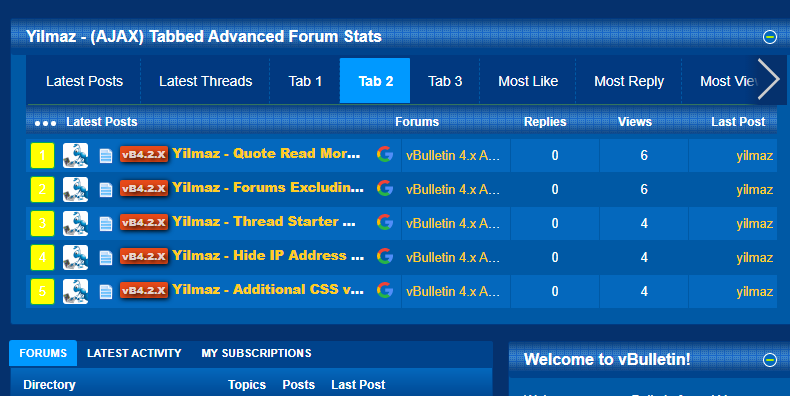Viewport: 790px width, 396px height.
Task: Click the avatar image in the Additional CSS row
Action: (x=76, y=291)
